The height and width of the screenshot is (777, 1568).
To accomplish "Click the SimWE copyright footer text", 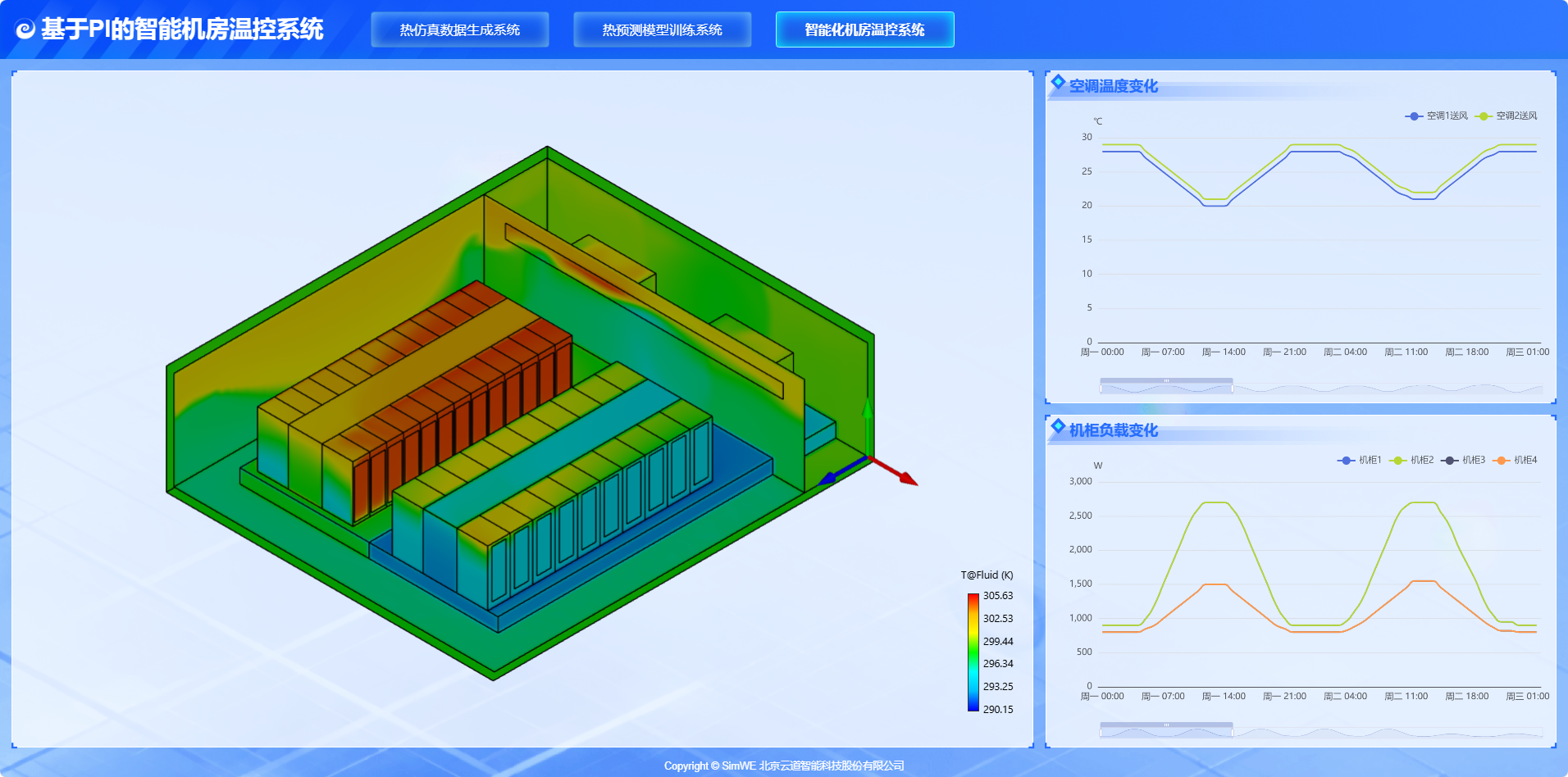I will (784, 766).
